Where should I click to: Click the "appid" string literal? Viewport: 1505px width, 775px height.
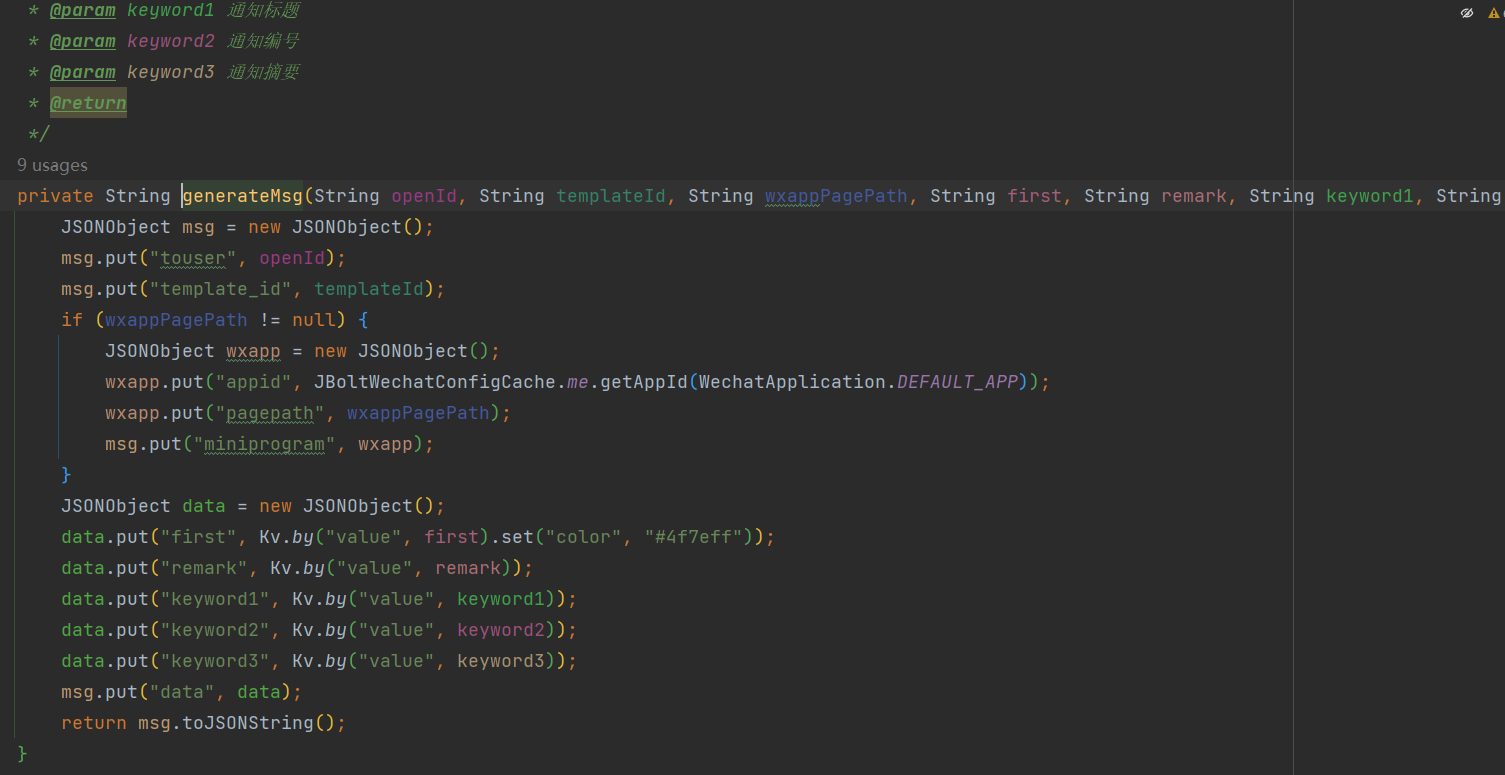248,382
